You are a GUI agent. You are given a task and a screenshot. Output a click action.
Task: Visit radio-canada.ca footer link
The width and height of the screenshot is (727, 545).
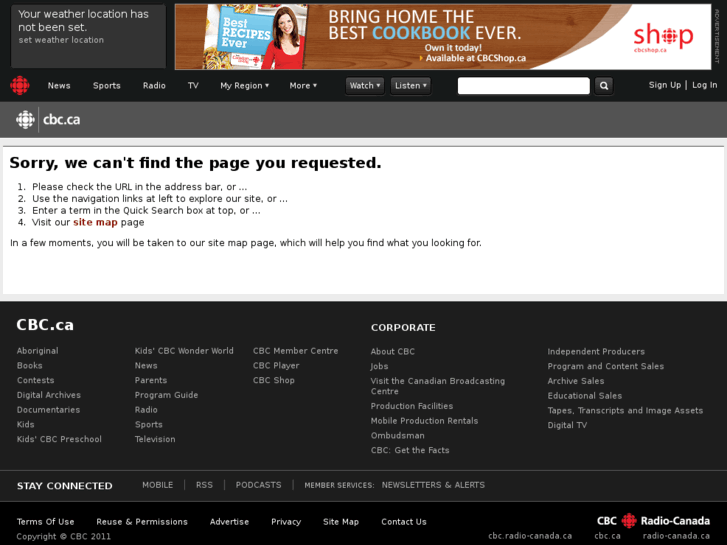[676, 536]
